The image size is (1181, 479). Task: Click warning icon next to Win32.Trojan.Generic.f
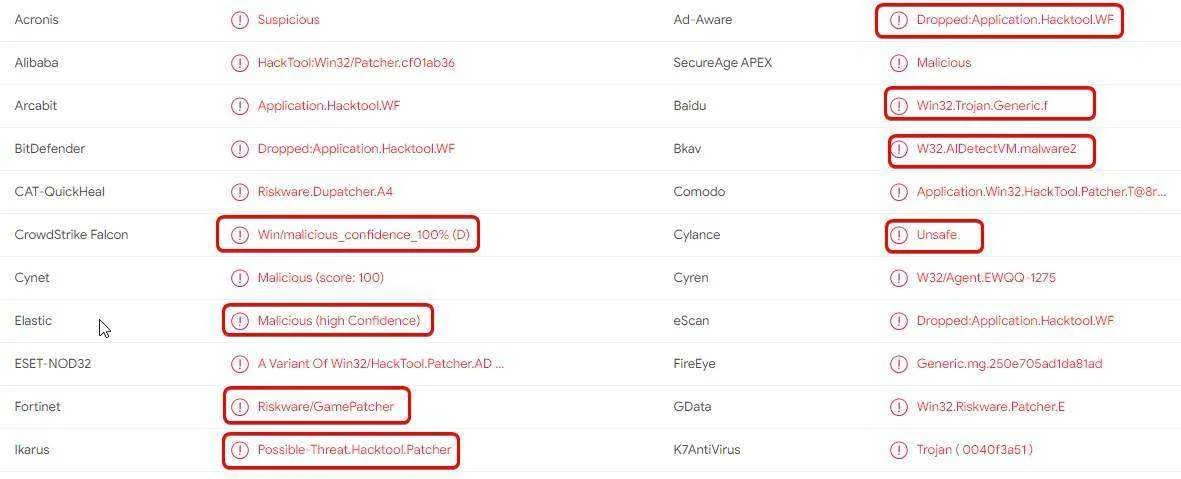point(899,105)
